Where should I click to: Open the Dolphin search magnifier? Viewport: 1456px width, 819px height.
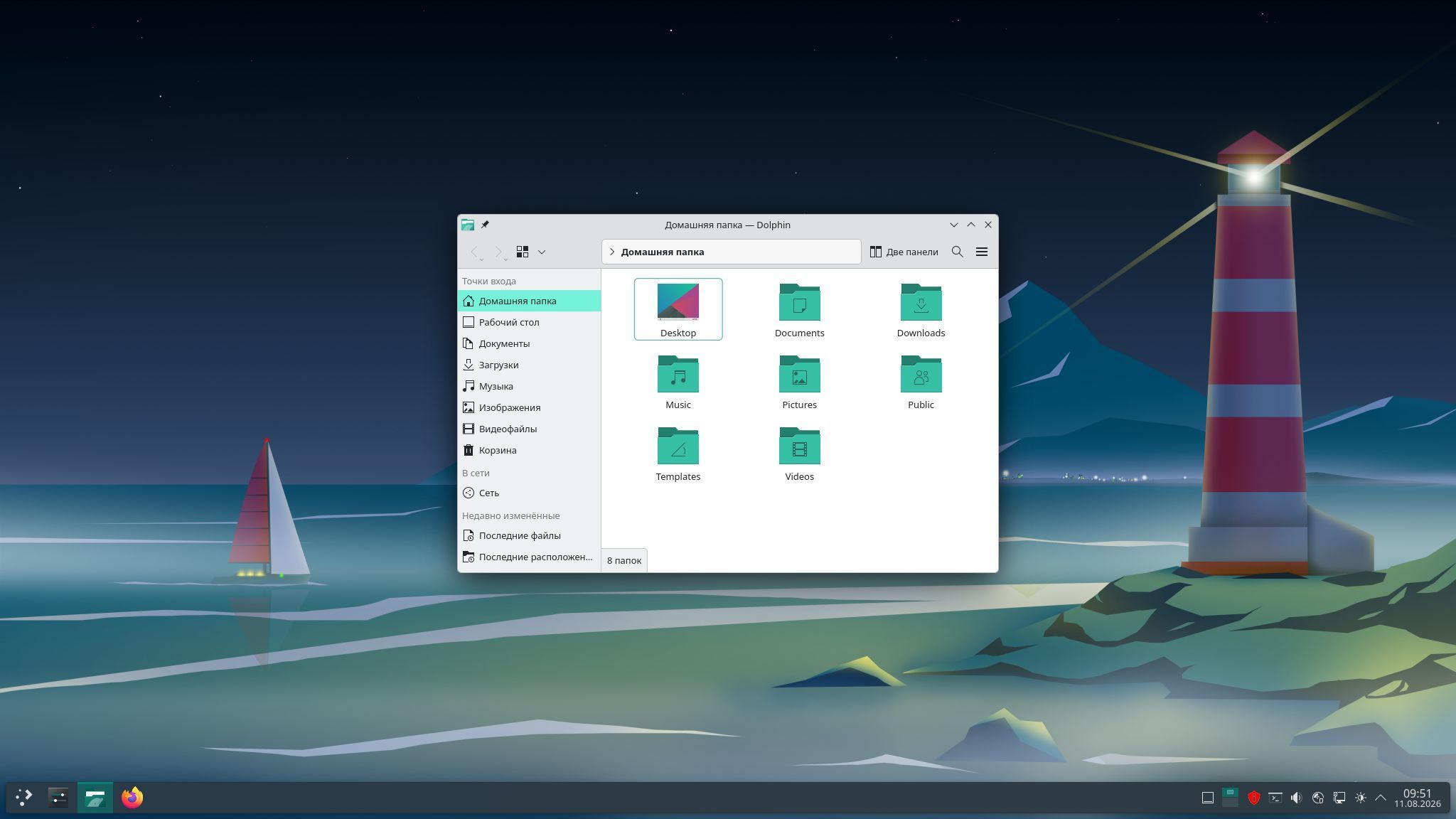958,252
